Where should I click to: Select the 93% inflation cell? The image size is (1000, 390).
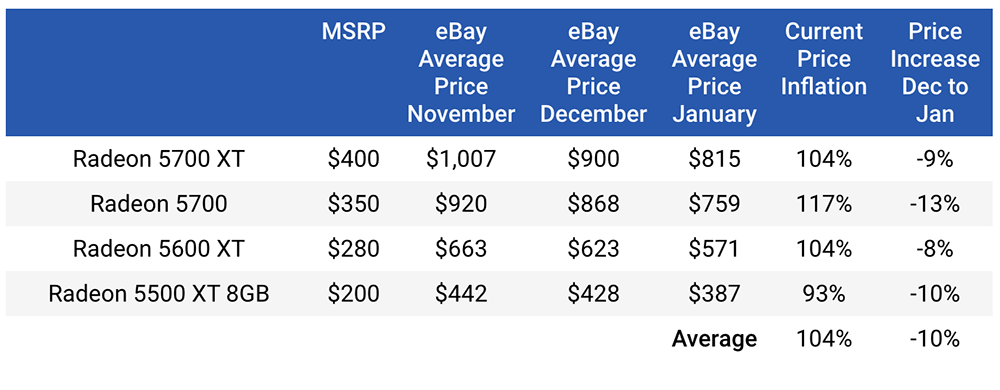(x=823, y=294)
